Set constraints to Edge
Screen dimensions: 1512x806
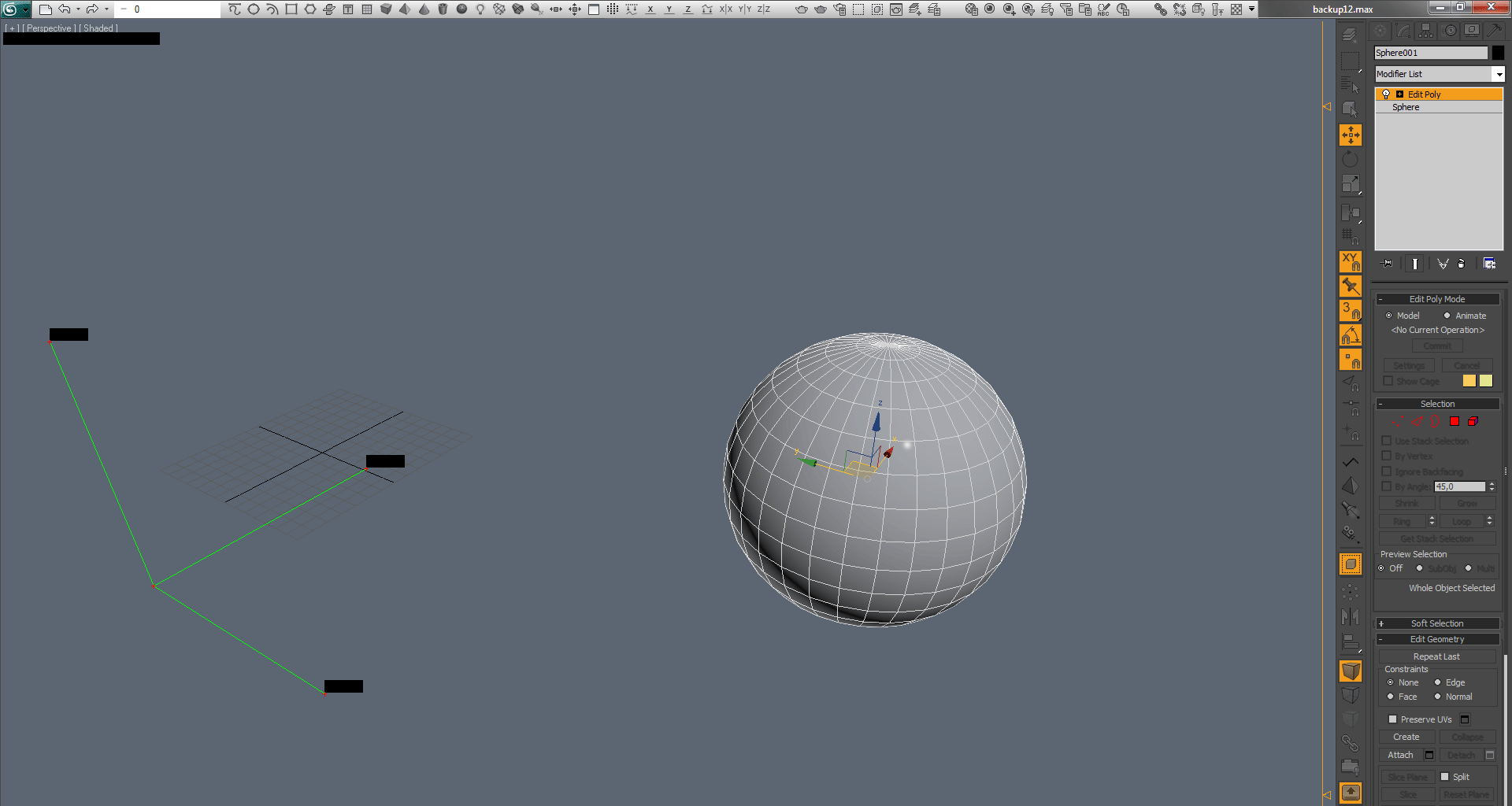pyautogui.click(x=1438, y=682)
